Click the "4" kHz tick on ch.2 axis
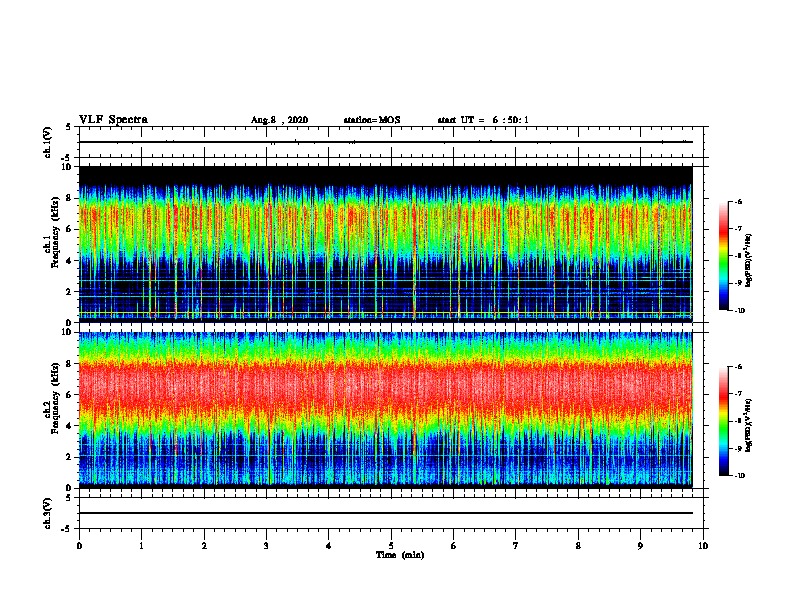 (70, 426)
